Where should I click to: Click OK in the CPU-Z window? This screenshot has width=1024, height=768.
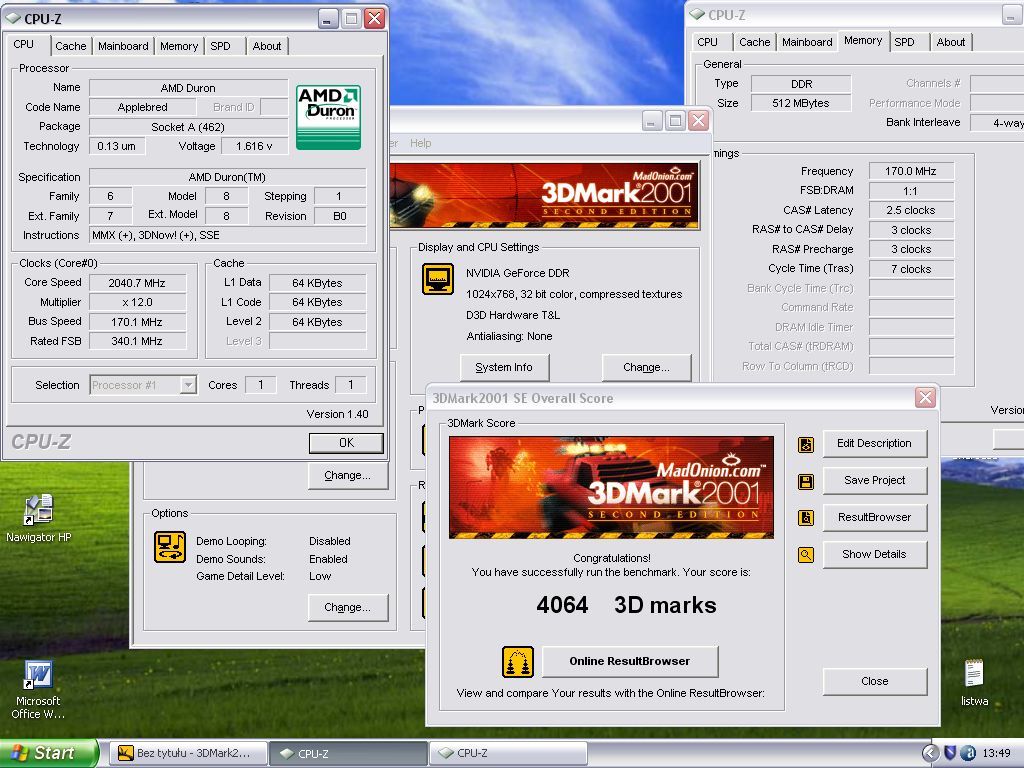[x=346, y=443]
